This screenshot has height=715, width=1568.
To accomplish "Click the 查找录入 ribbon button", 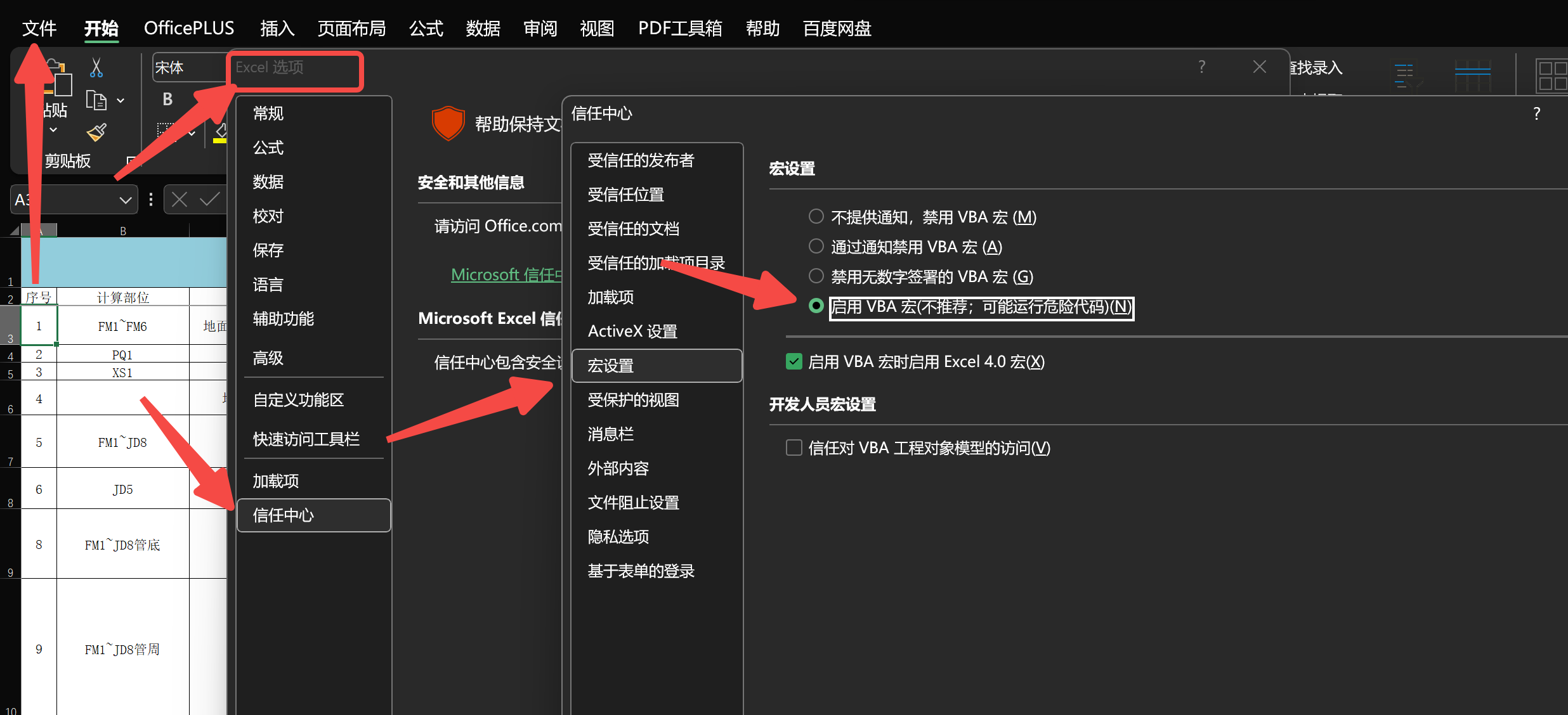I will pos(1316,68).
